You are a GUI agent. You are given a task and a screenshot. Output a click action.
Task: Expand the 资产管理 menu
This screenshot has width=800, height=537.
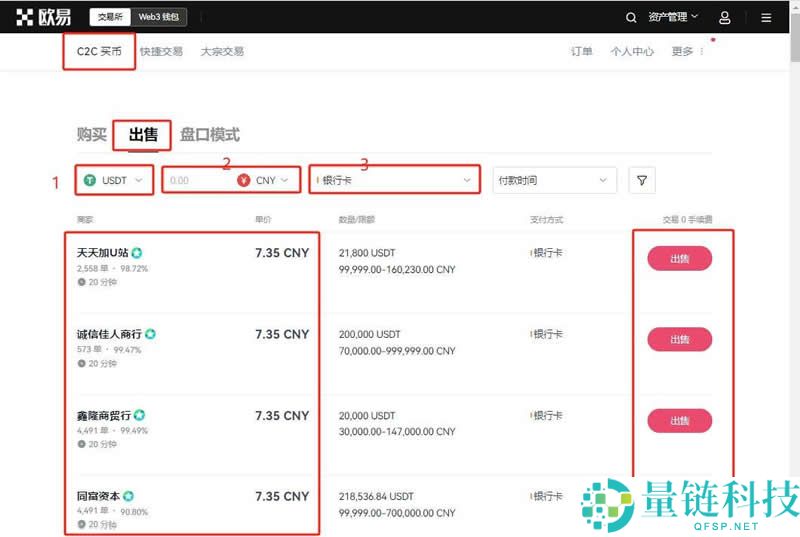pos(672,17)
